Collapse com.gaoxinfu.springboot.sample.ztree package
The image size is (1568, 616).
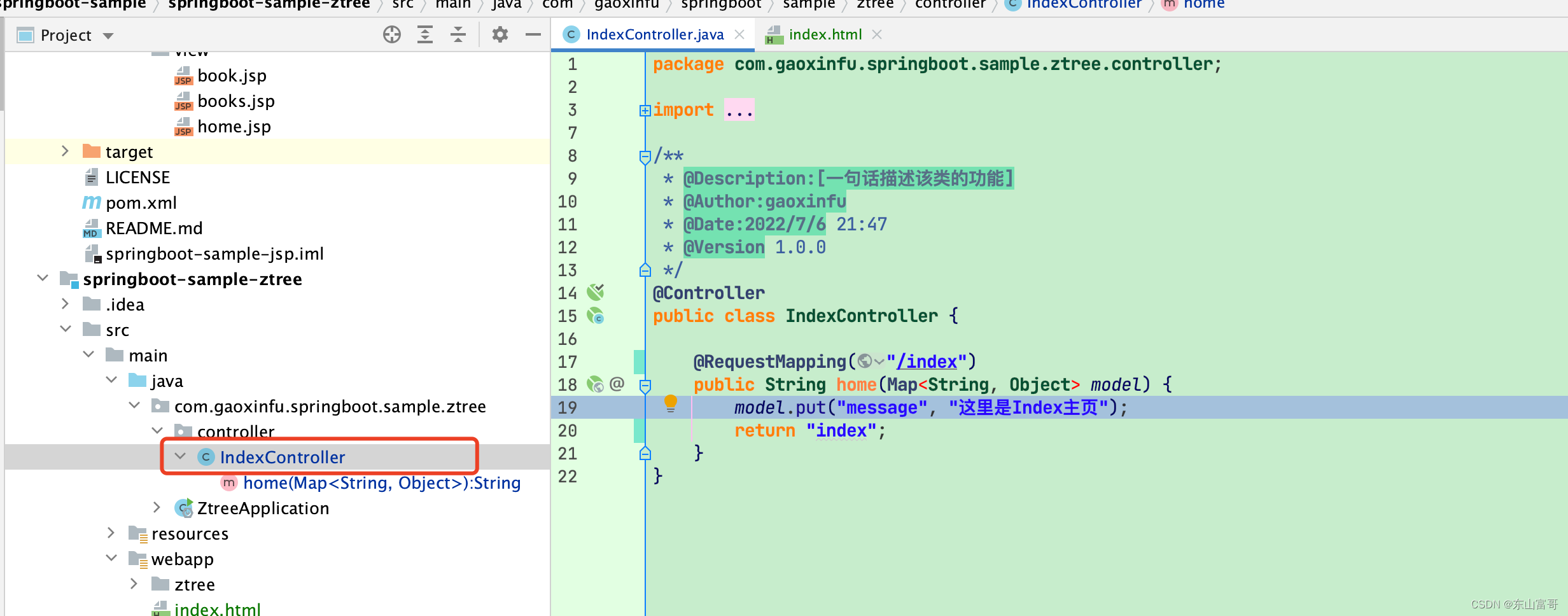134,405
